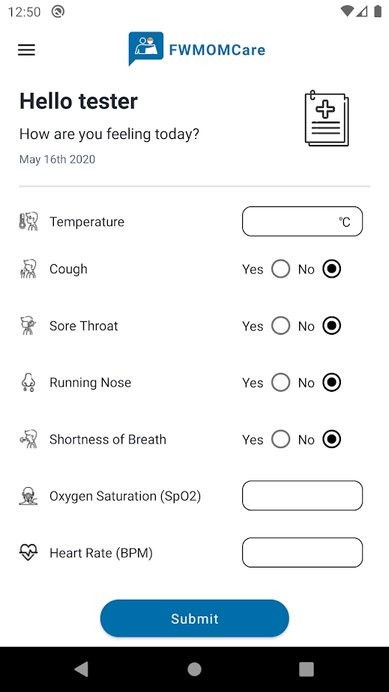The image size is (389, 692).
Task: Select Yes for Shortness of Breath
Action: pos(281,440)
